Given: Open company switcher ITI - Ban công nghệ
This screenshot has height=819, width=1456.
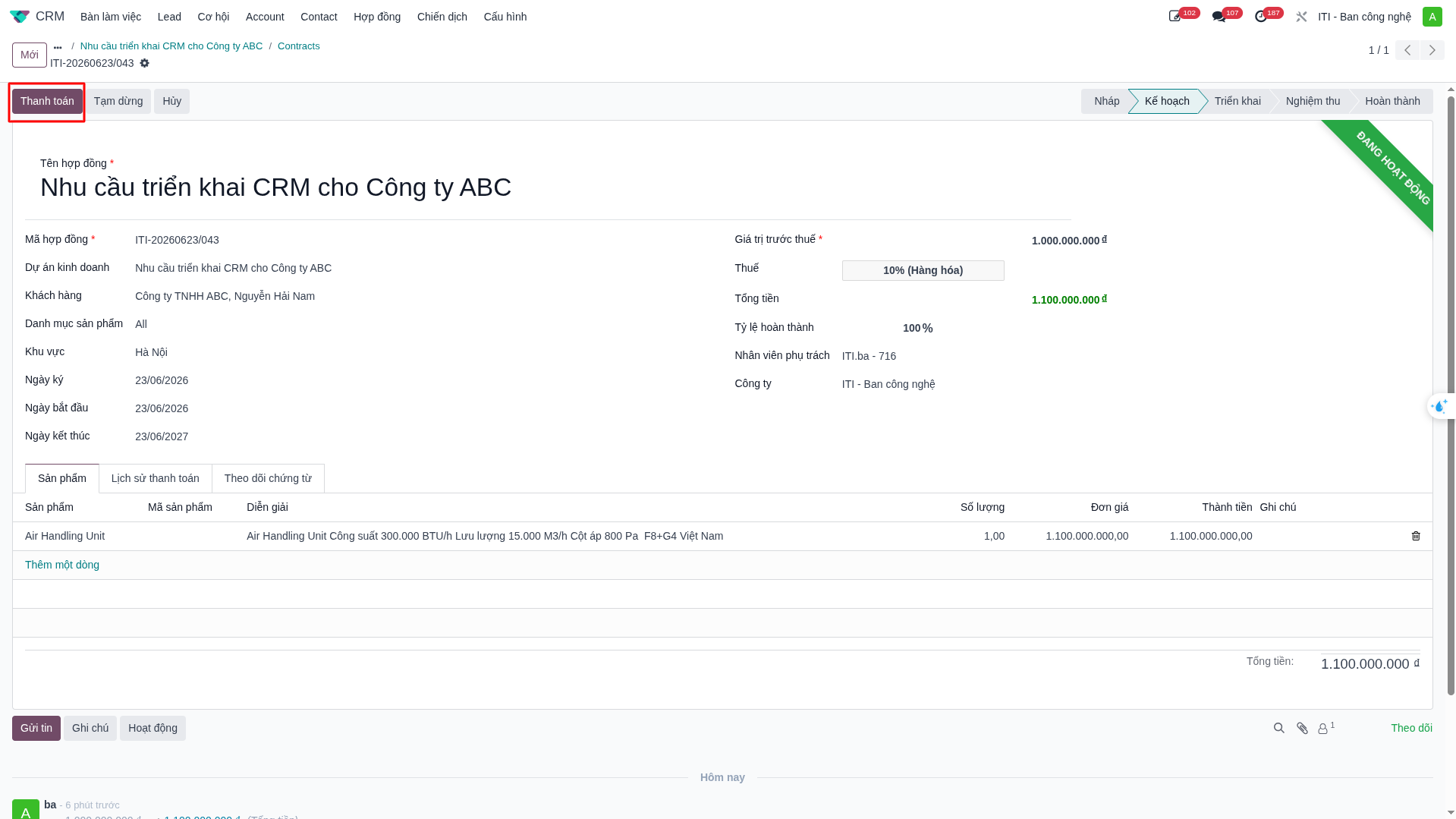Looking at the screenshot, I should (1364, 17).
